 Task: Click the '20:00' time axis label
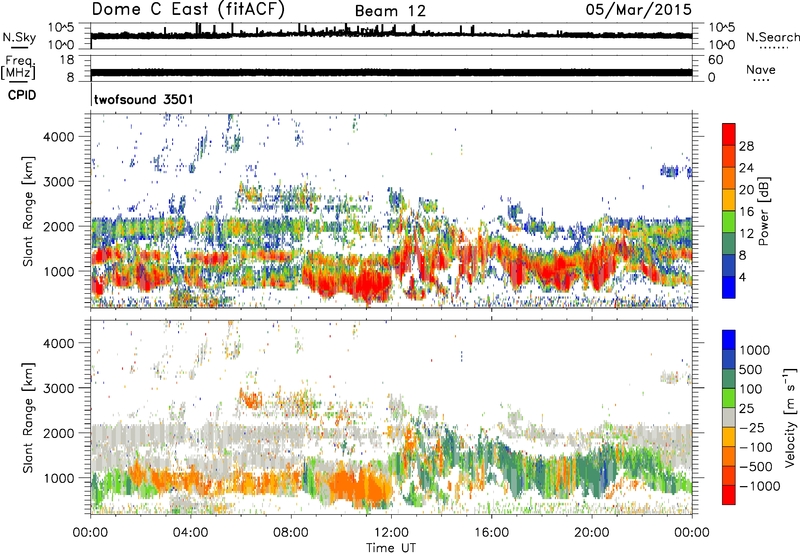591,533
